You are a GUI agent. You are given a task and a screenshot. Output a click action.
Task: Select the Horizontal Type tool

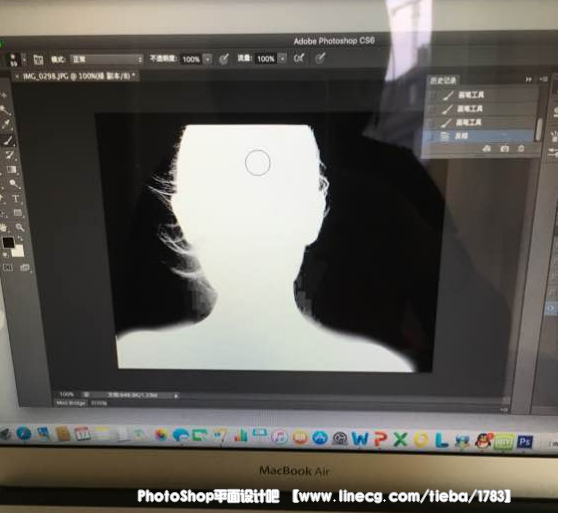coord(15,199)
